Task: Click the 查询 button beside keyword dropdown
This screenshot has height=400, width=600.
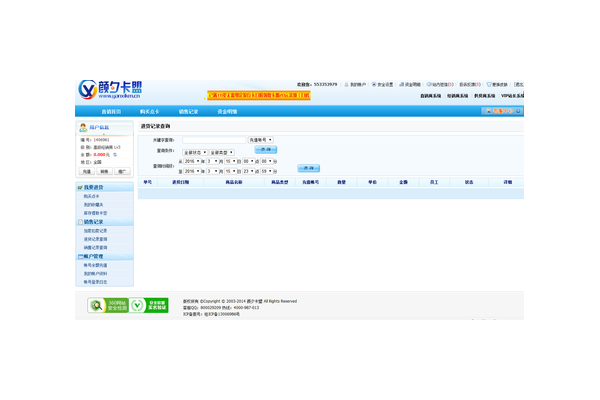Action: point(266,150)
